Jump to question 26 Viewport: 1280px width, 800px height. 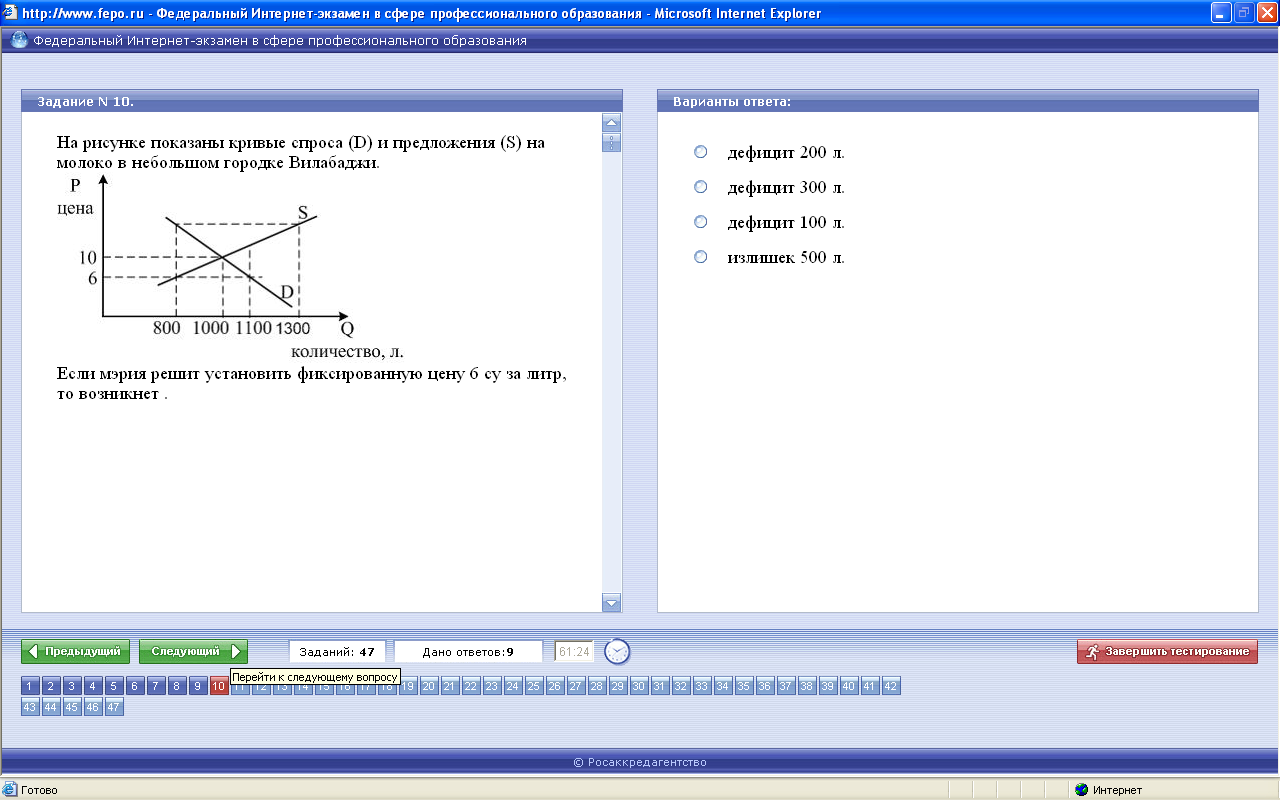pos(555,686)
